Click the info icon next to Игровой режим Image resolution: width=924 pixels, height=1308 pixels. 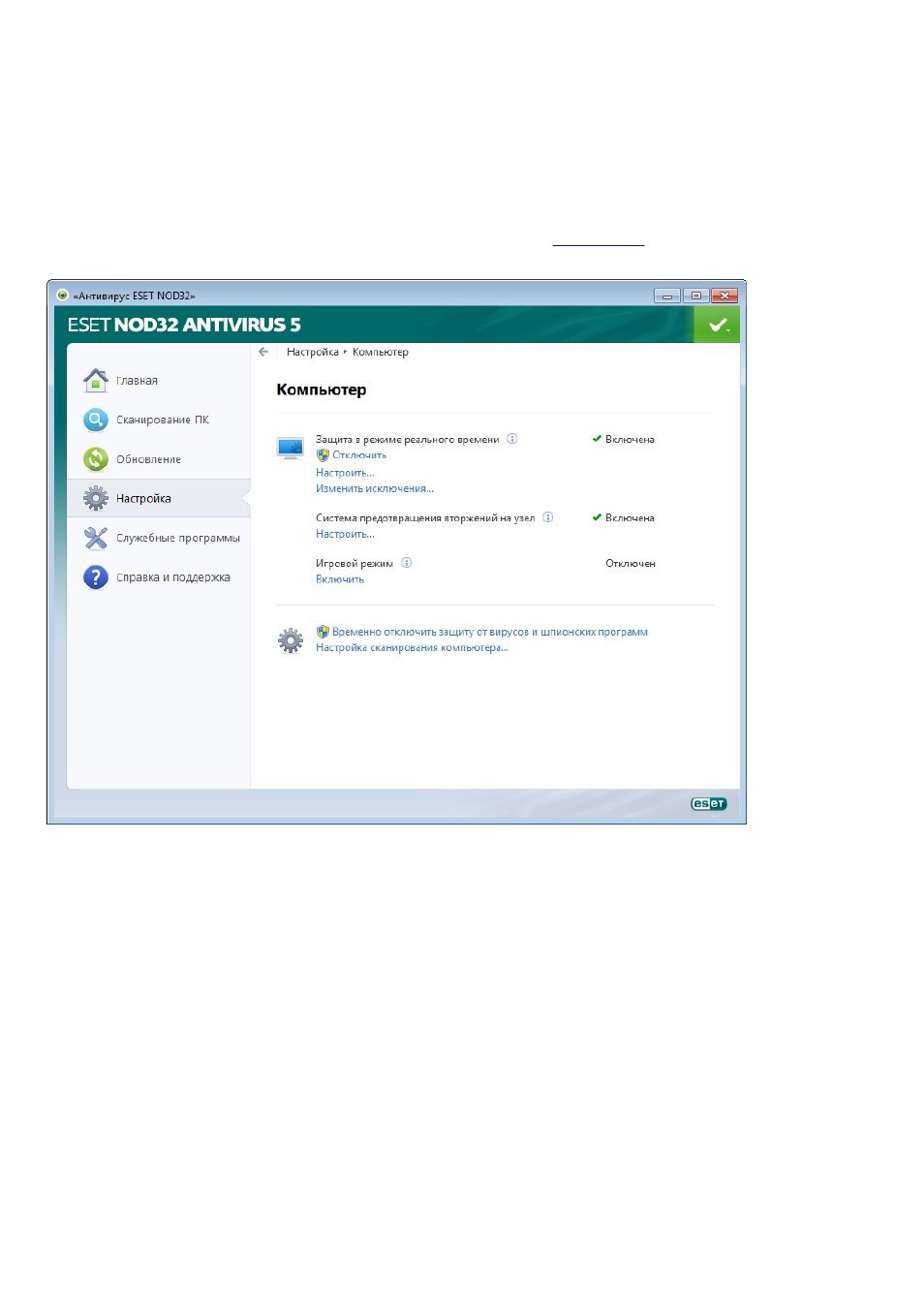coord(407,563)
